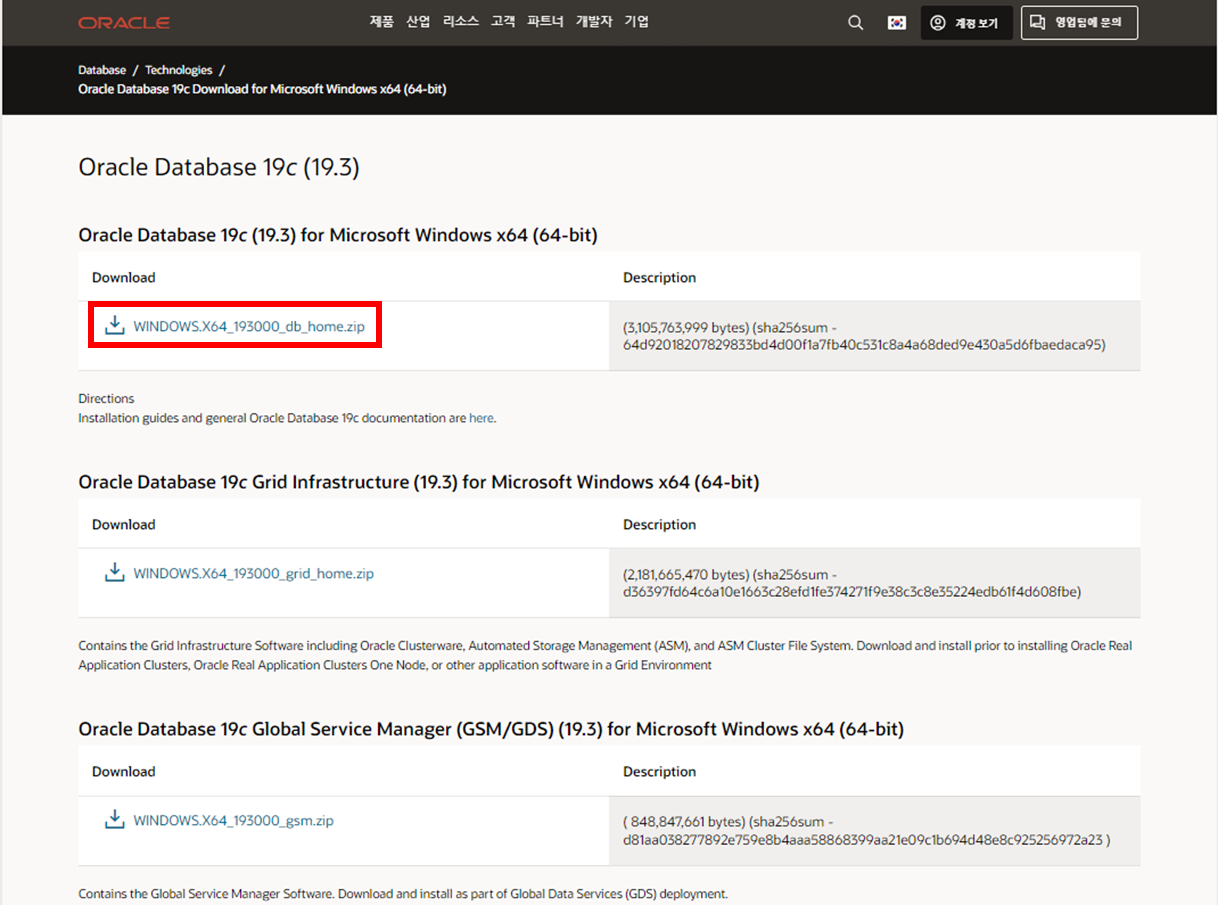
Task: Open the 산업 menu
Action: pyautogui.click(x=418, y=21)
